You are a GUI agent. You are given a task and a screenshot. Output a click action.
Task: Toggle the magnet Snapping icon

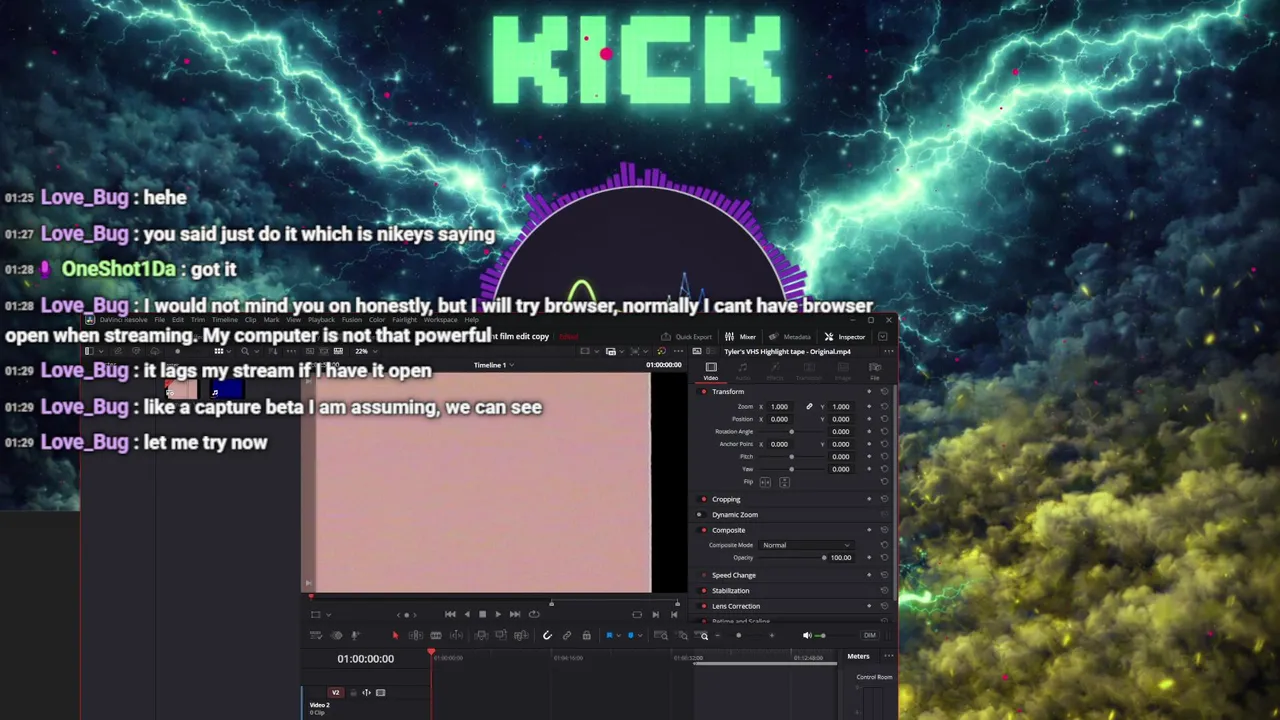(547, 635)
